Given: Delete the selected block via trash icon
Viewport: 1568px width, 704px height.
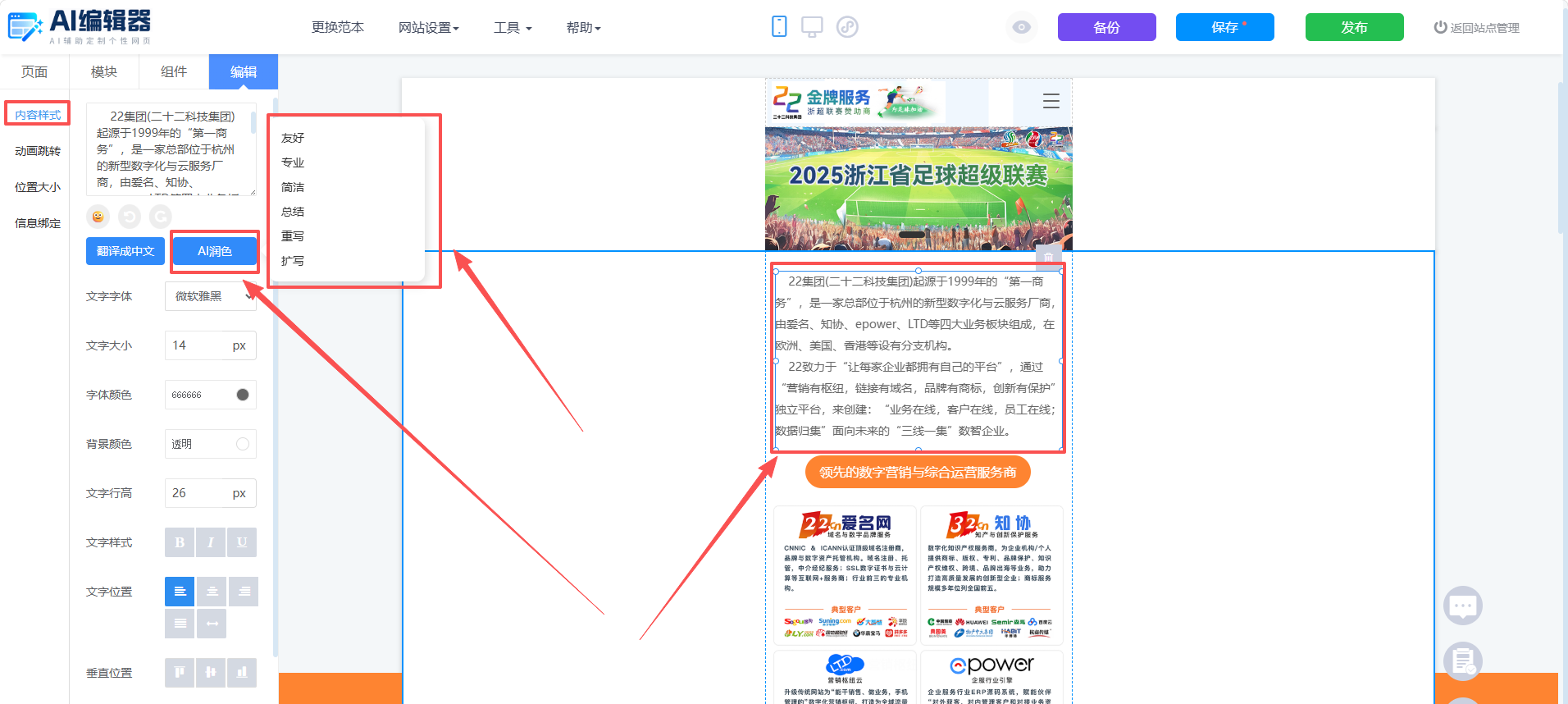Looking at the screenshot, I should pos(1049,257).
